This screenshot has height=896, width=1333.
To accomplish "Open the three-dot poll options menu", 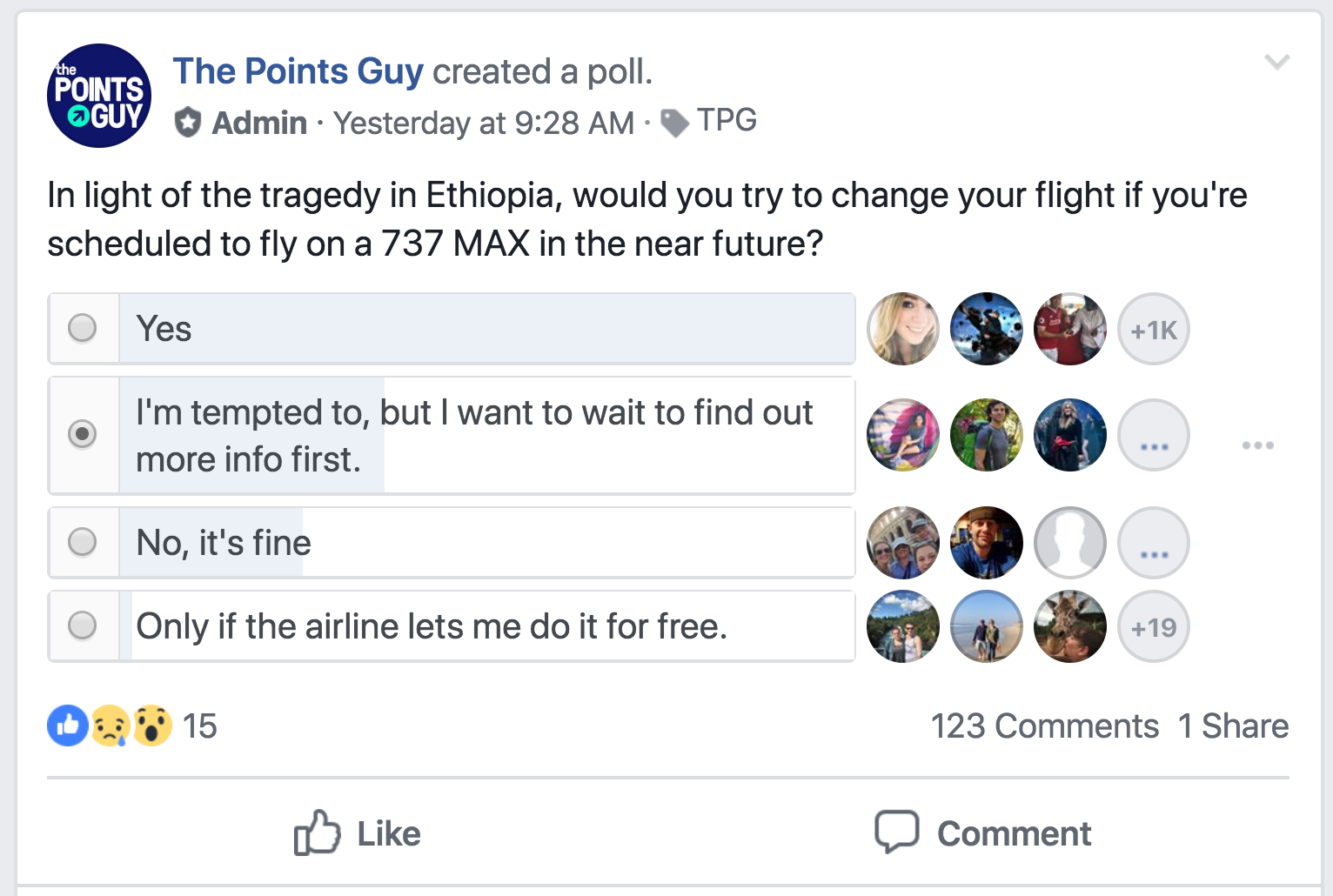I will [x=1258, y=445].
